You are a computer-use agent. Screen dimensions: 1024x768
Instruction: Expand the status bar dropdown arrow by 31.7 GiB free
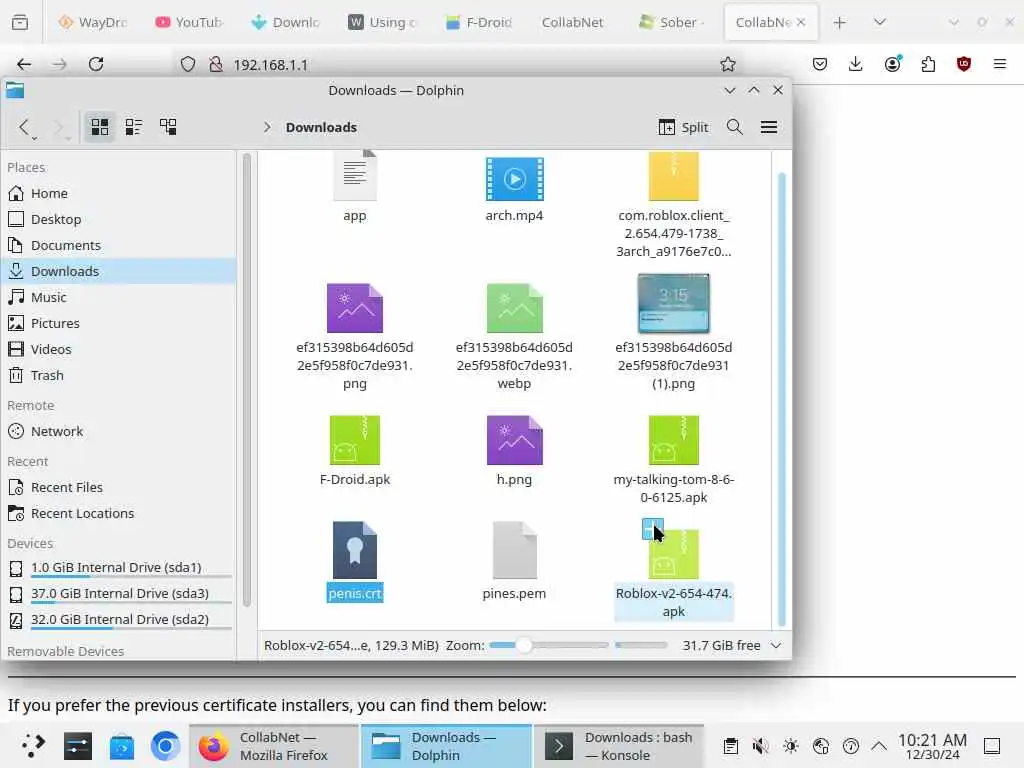coord(776,645)
